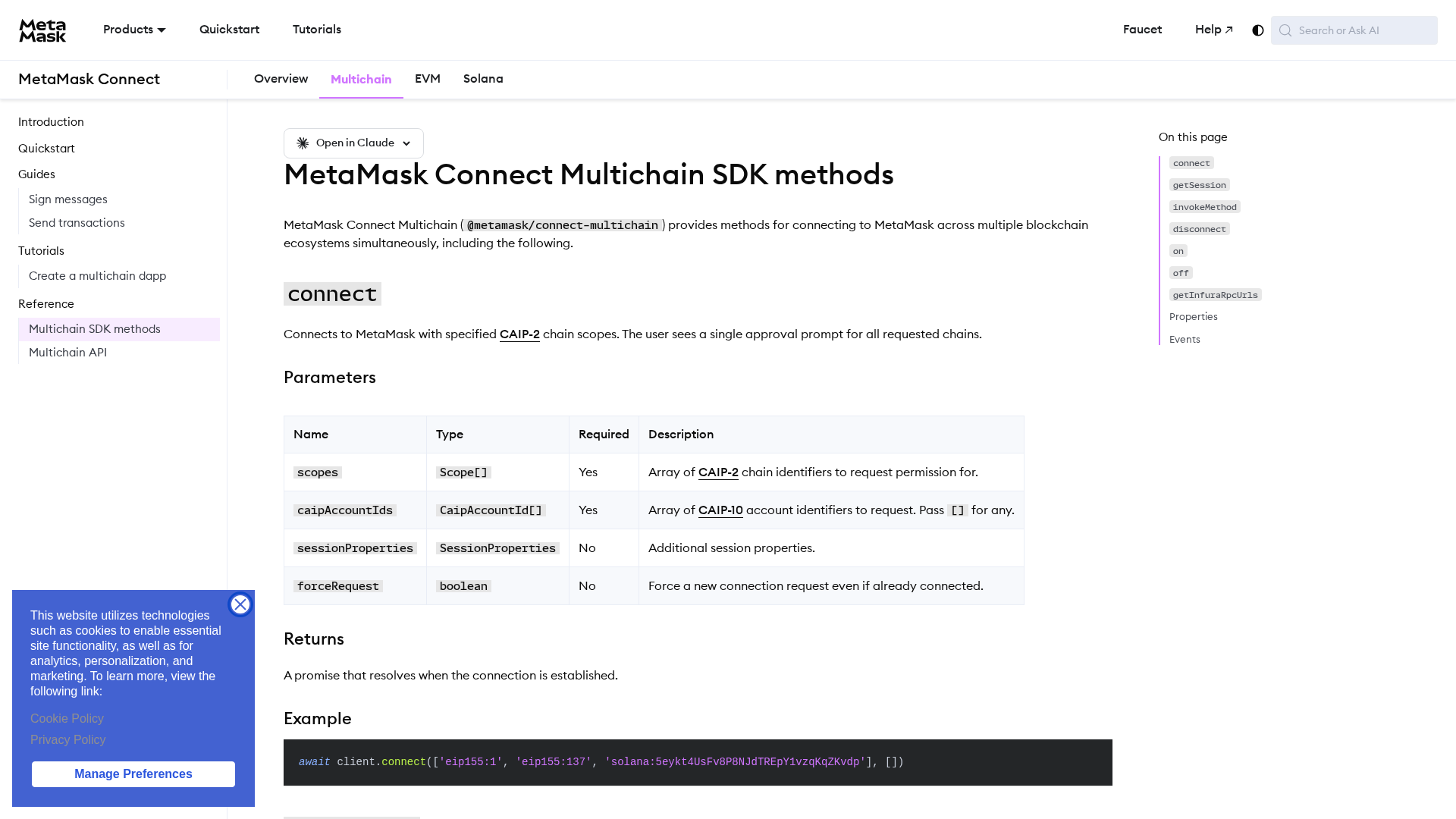Jump to Properties in page outline
Screen dimensions: 1456x819
(x=1193, y=317)
